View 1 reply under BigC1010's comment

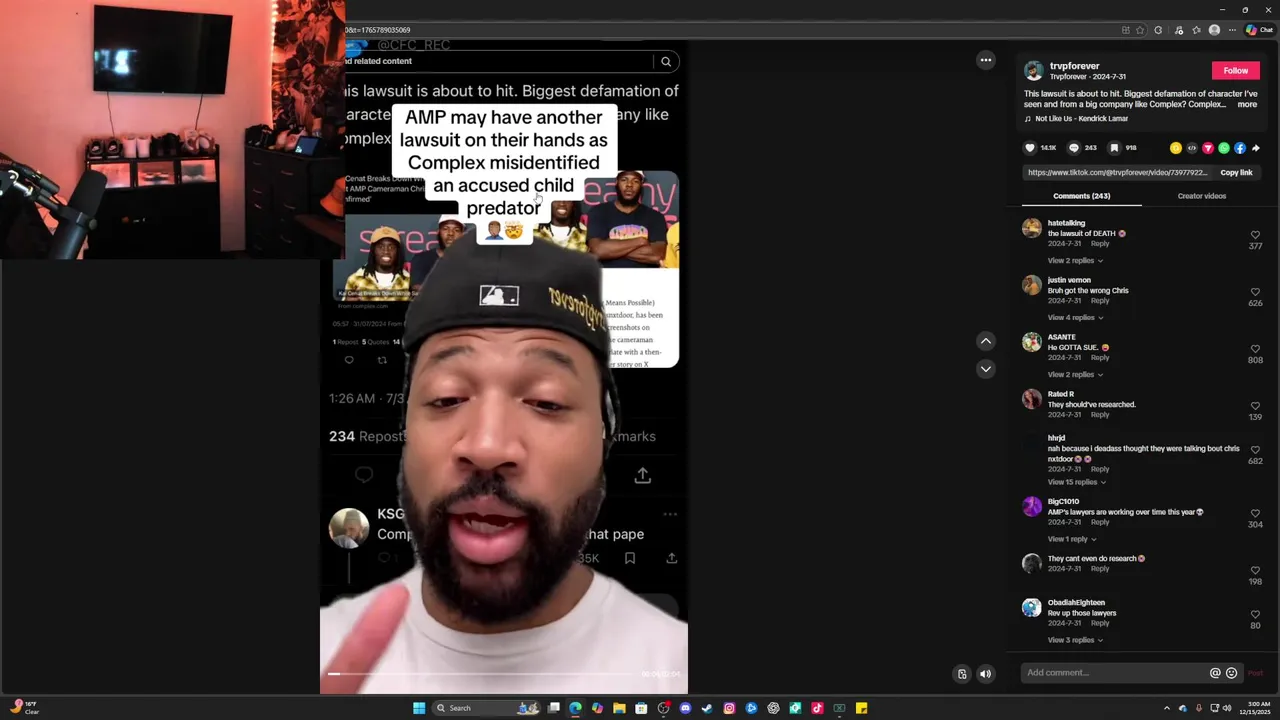click(1072, 539)
